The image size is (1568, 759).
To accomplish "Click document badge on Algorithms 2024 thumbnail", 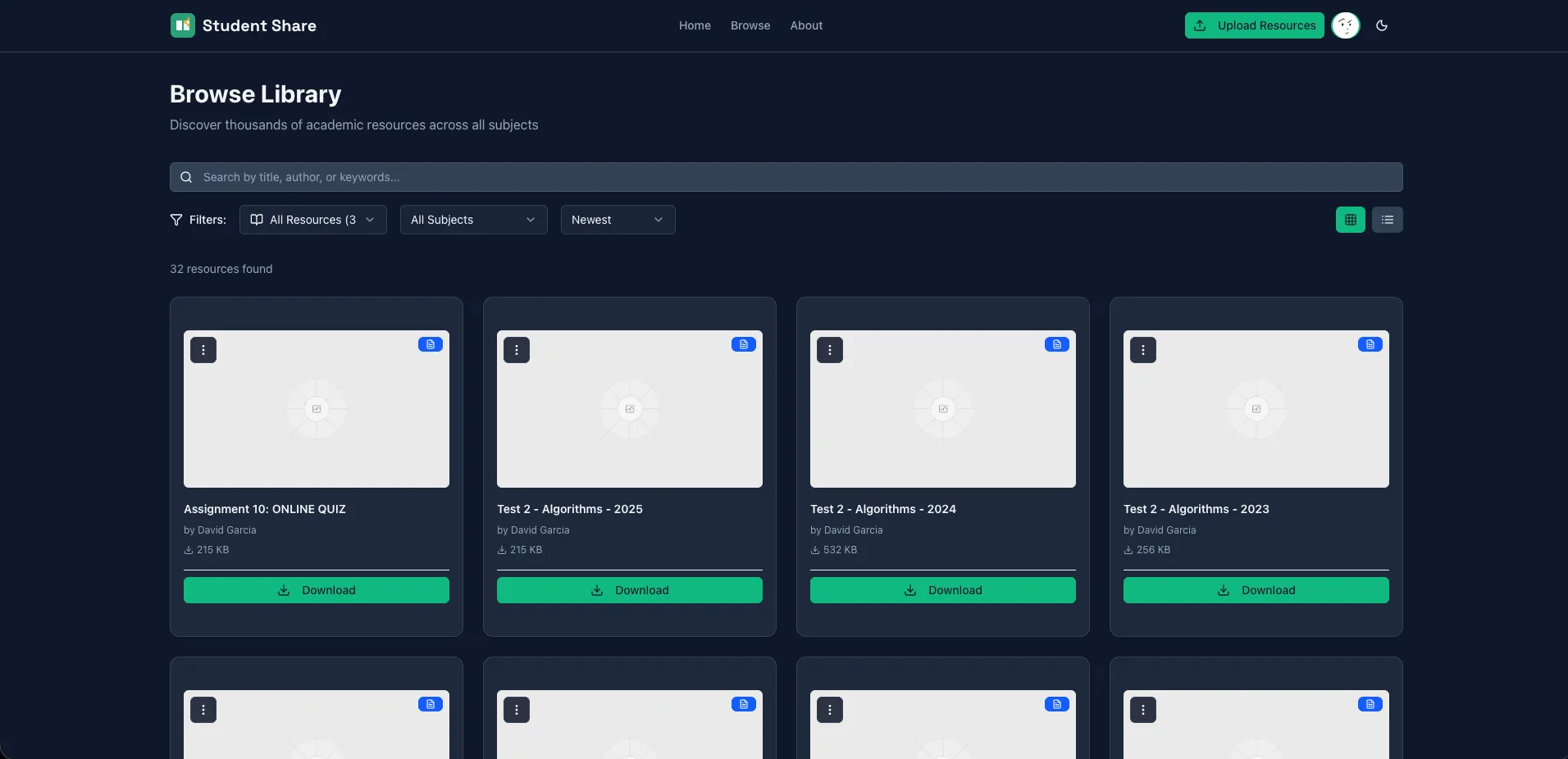I will click(x=1057, y=344).
